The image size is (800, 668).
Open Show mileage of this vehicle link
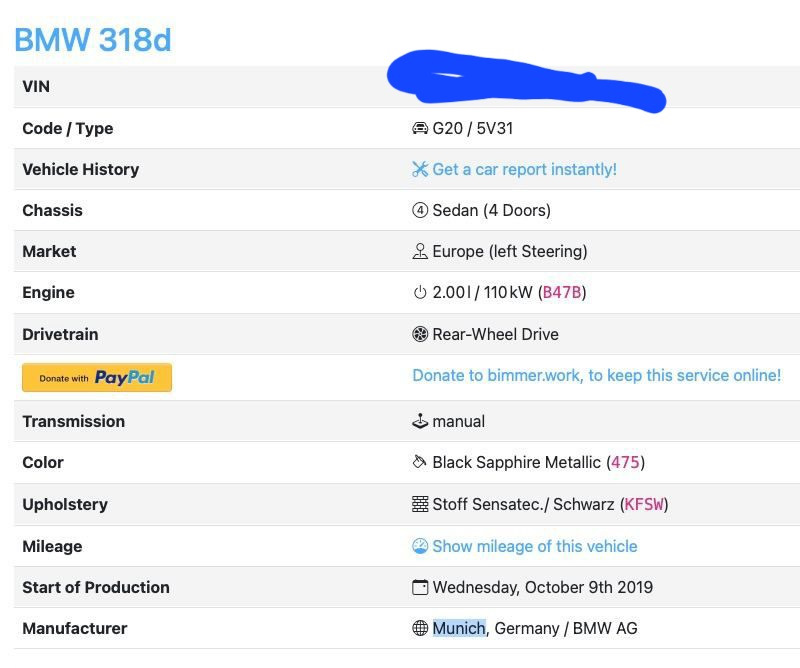click(535, 547)
